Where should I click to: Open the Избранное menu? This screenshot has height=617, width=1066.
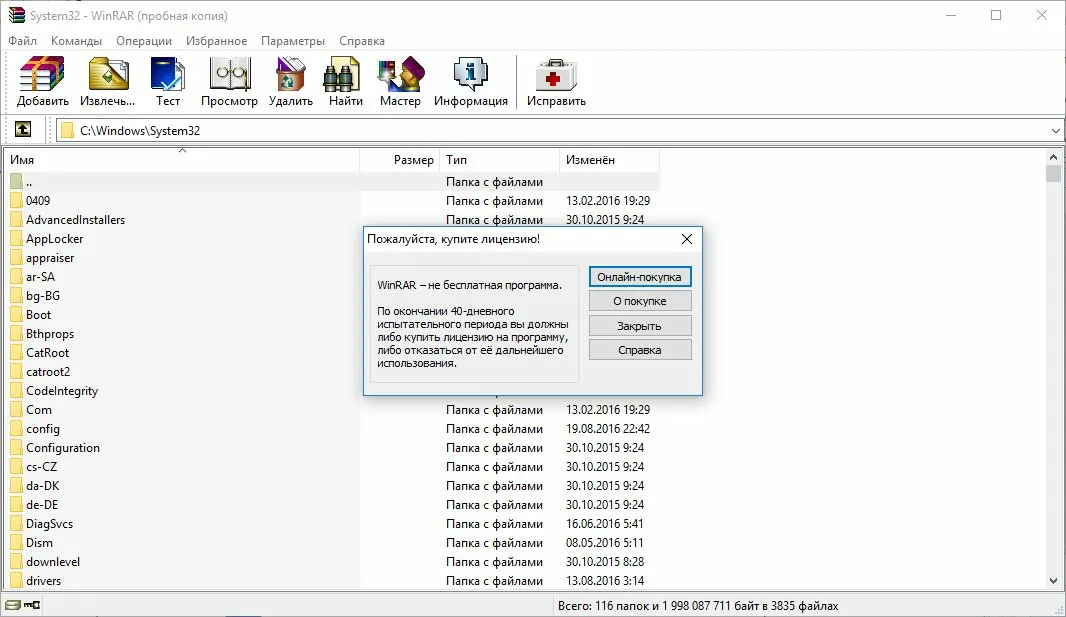click(x=216, y=41)
